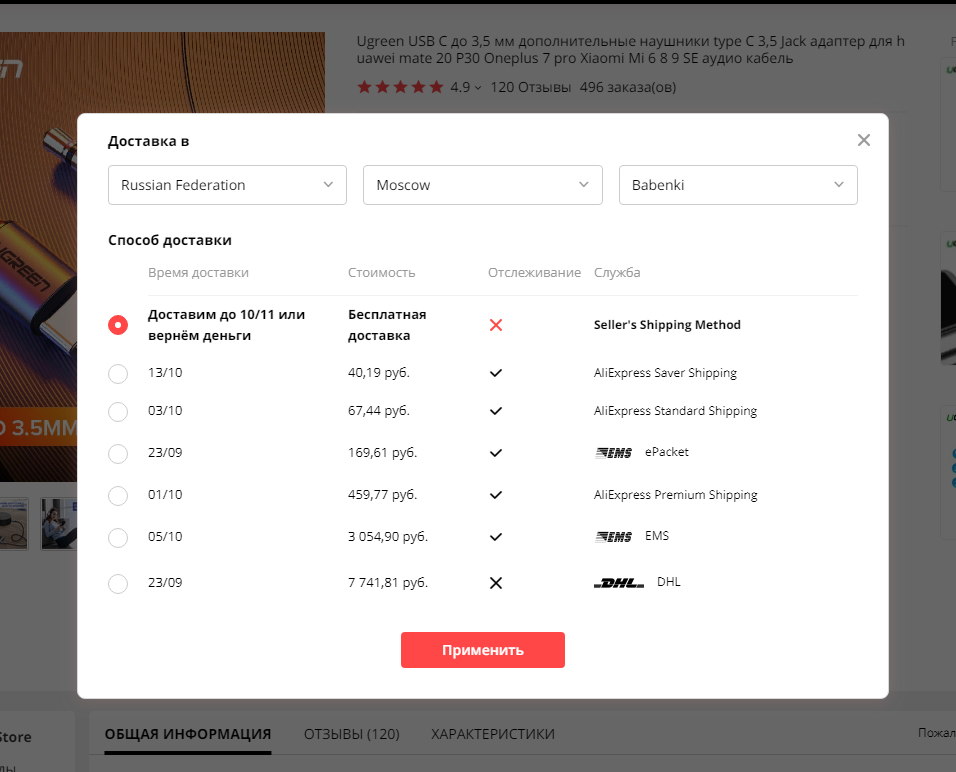The image size is (956, 772).
Task: Click the checkmark beside AliExpress Saver Shipping
Action: [x=495, y=373]
